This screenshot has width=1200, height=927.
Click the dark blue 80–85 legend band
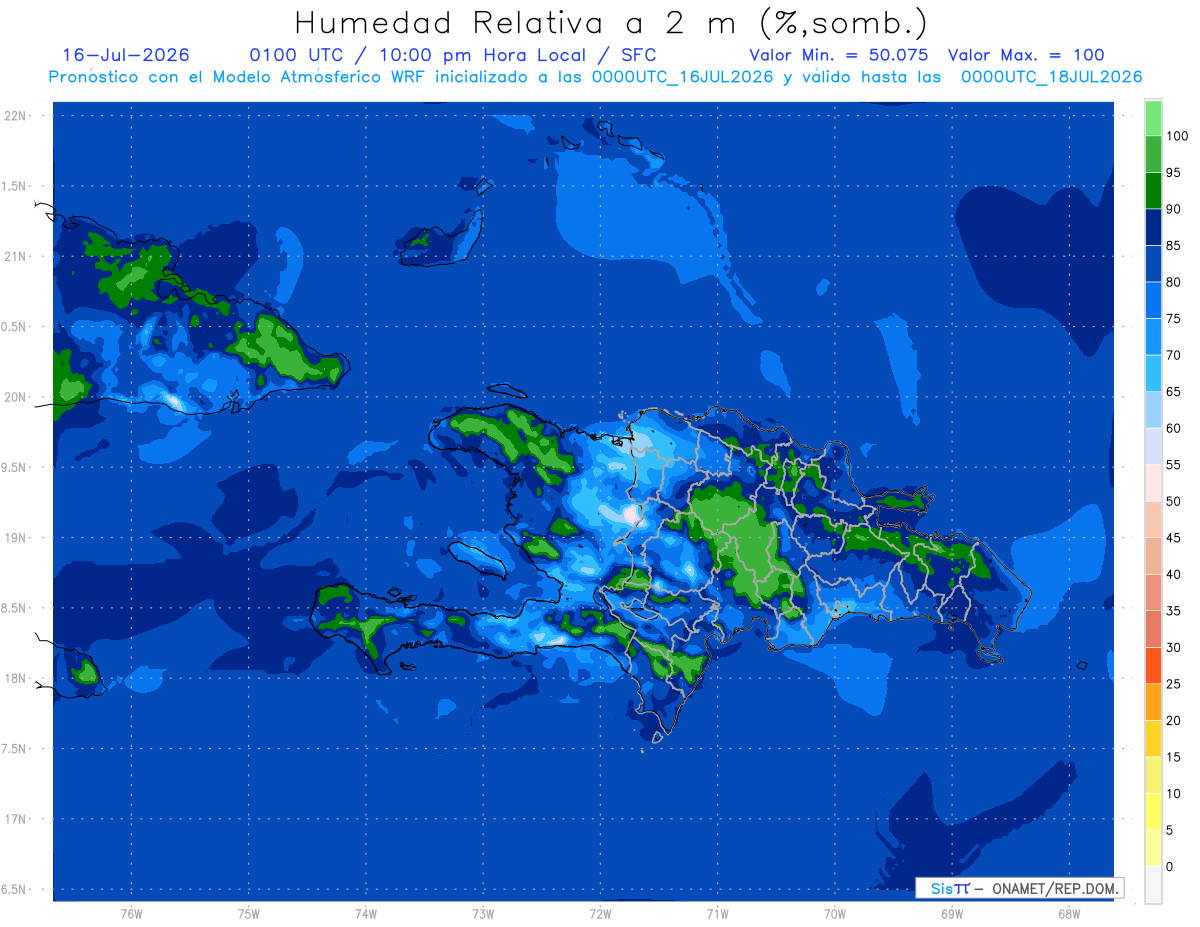tap(1153, 264)
